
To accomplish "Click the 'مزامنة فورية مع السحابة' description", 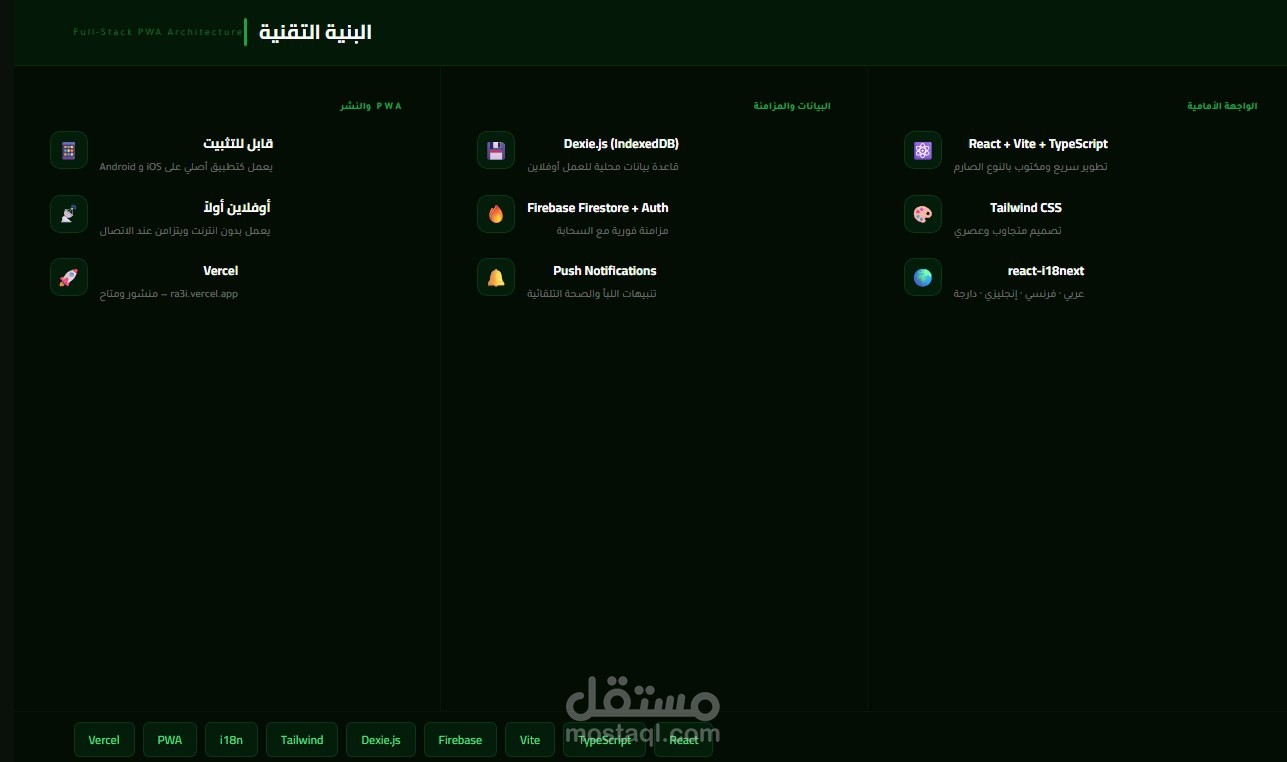I will [613, 231].
